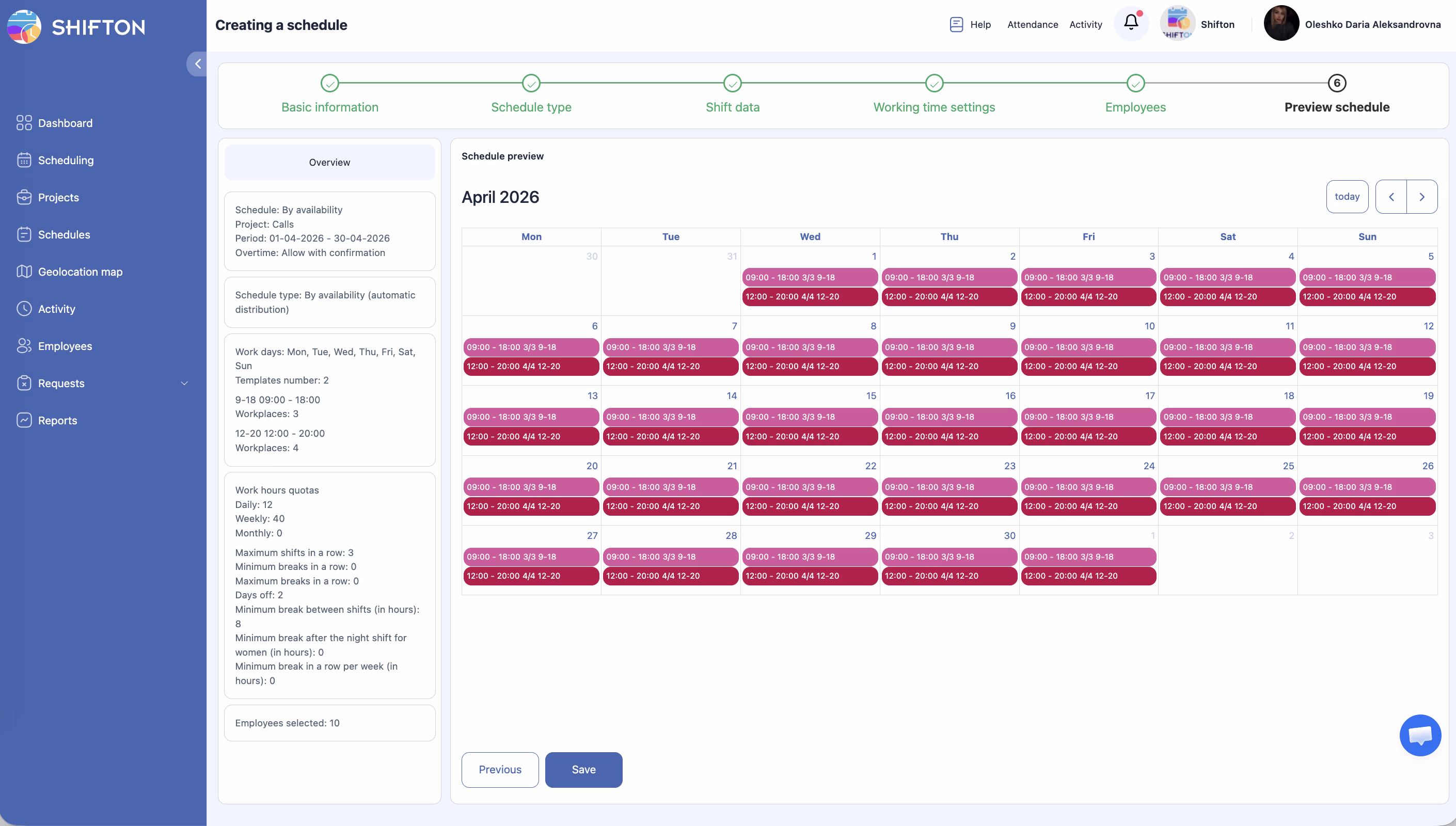The width and height of the screenshot is (1456, 826).
Task: Expand the Requests submenu chevron
Action: point(184,384)
